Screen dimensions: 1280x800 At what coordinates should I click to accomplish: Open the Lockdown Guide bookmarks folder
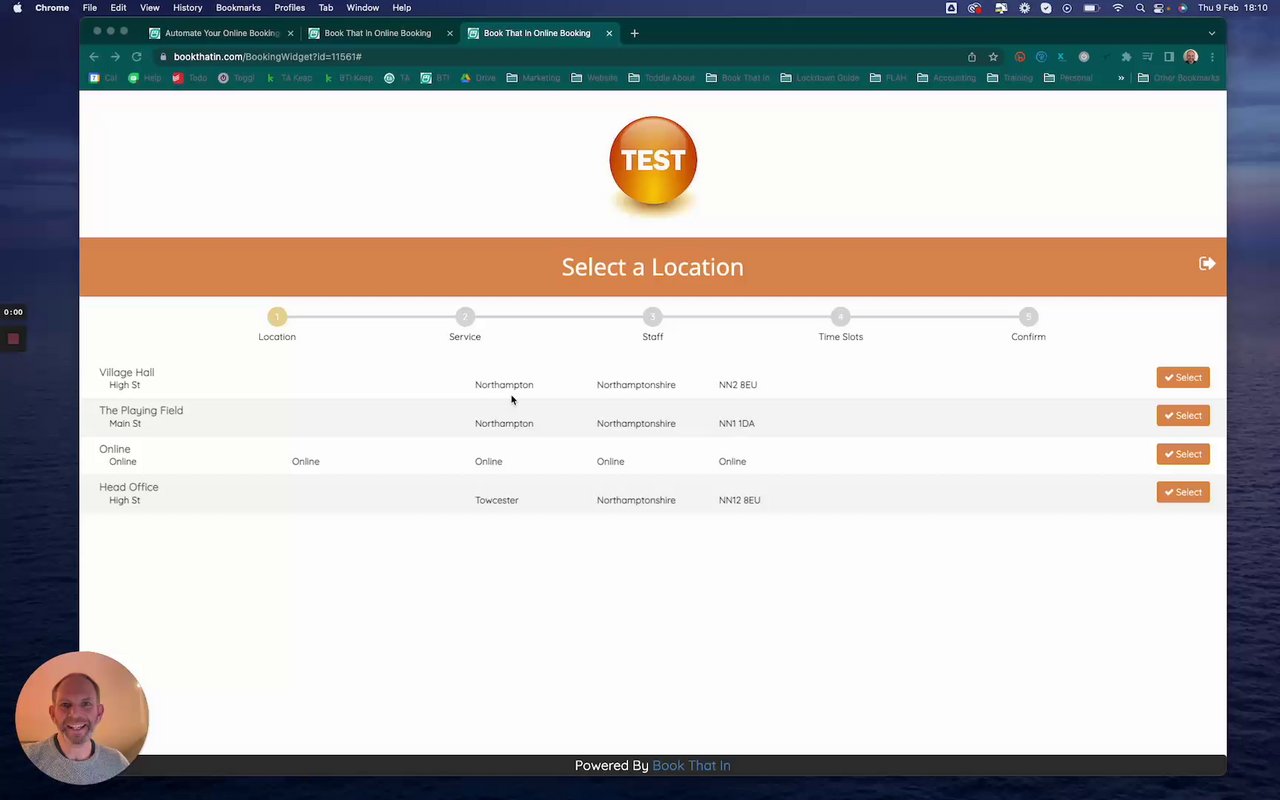click(x=820, y=78)
